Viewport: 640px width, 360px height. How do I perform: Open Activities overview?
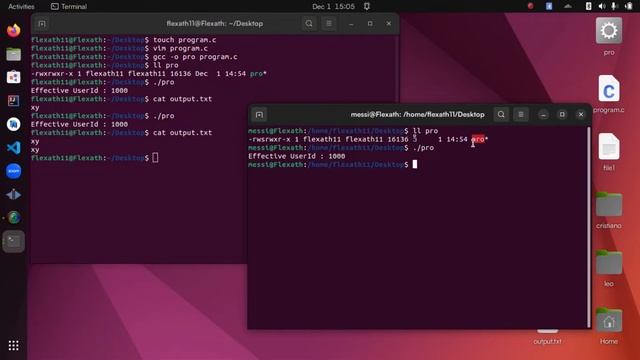click(21, 7)
